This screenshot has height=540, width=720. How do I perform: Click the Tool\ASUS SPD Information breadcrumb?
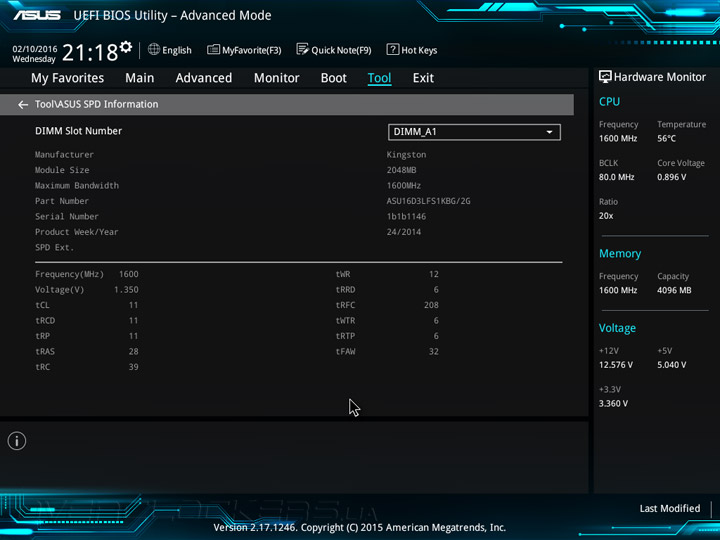pos(96,104)
